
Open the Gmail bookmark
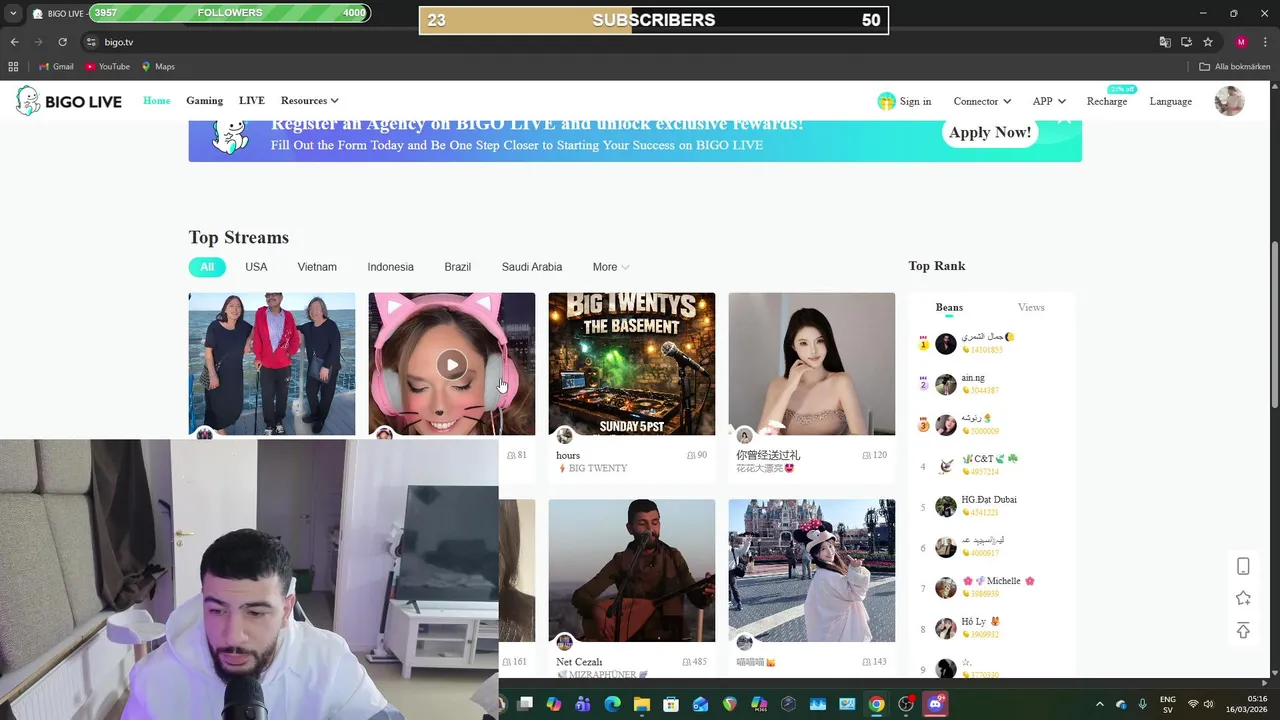tap(56, 67)
